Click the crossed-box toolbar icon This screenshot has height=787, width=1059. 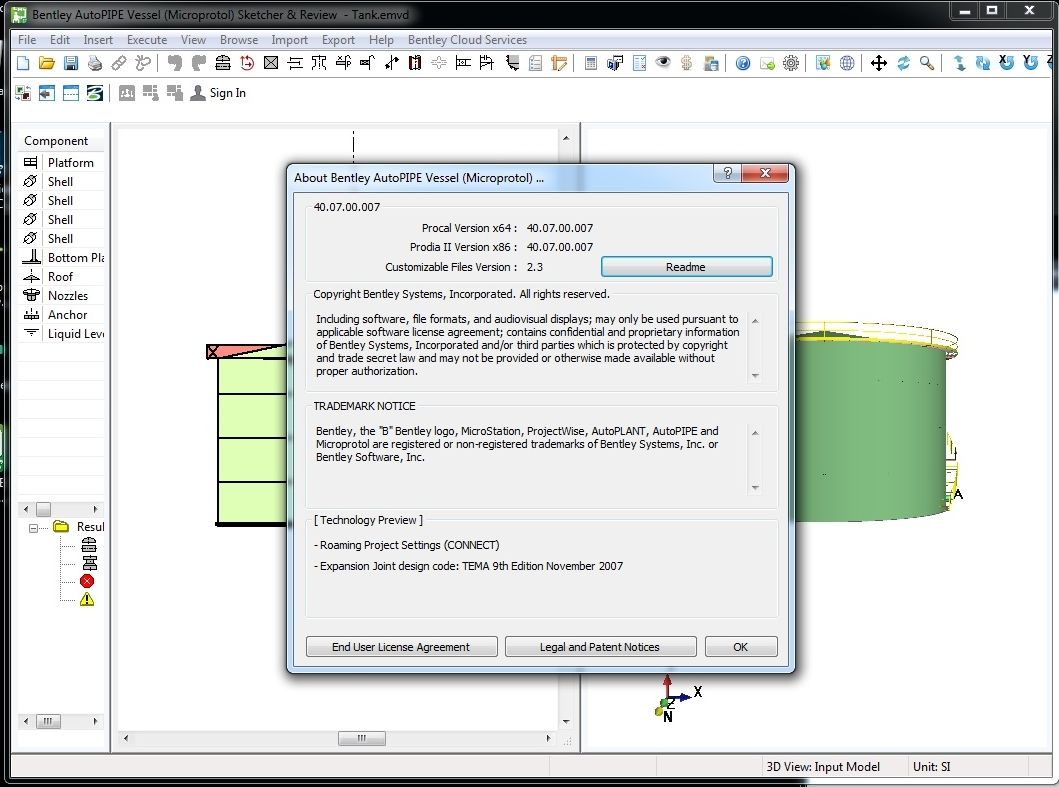pyautogui.click(x=271, y=64)
